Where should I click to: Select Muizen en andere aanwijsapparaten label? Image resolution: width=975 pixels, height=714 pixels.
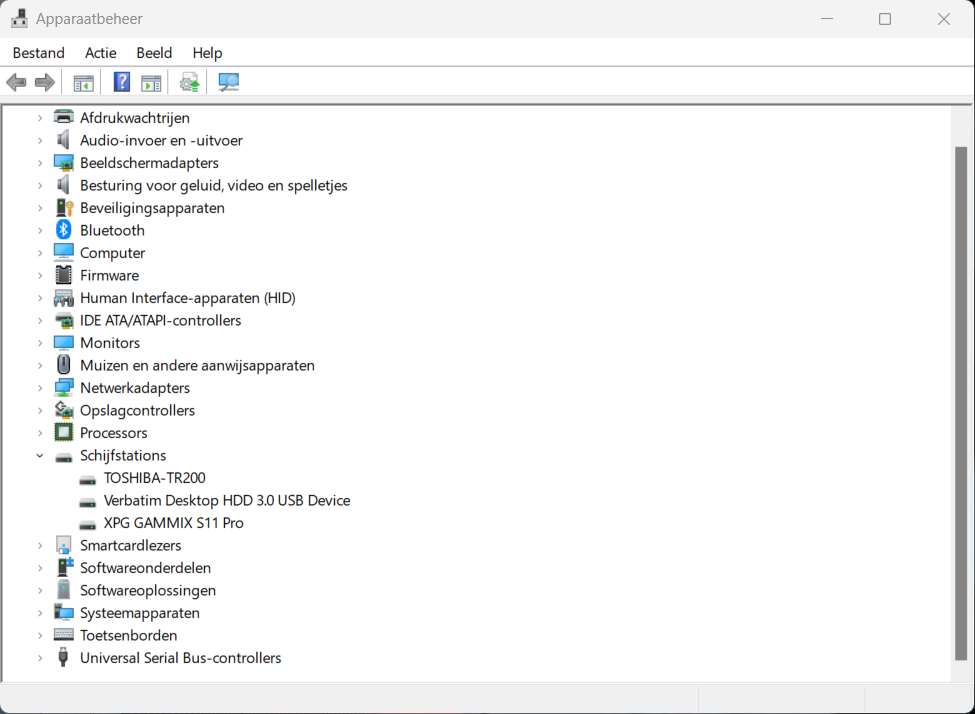coord(197,365)
